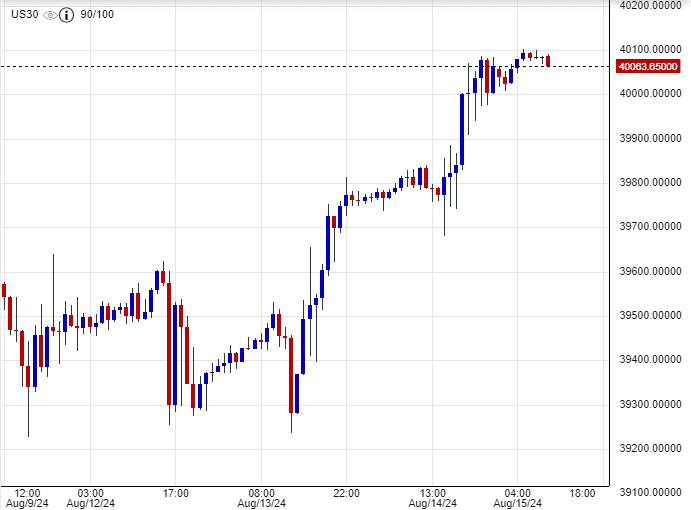Click the latest red candle on chart
The image size is (691, 510).
pyautogui.click(x=548, y=61)
